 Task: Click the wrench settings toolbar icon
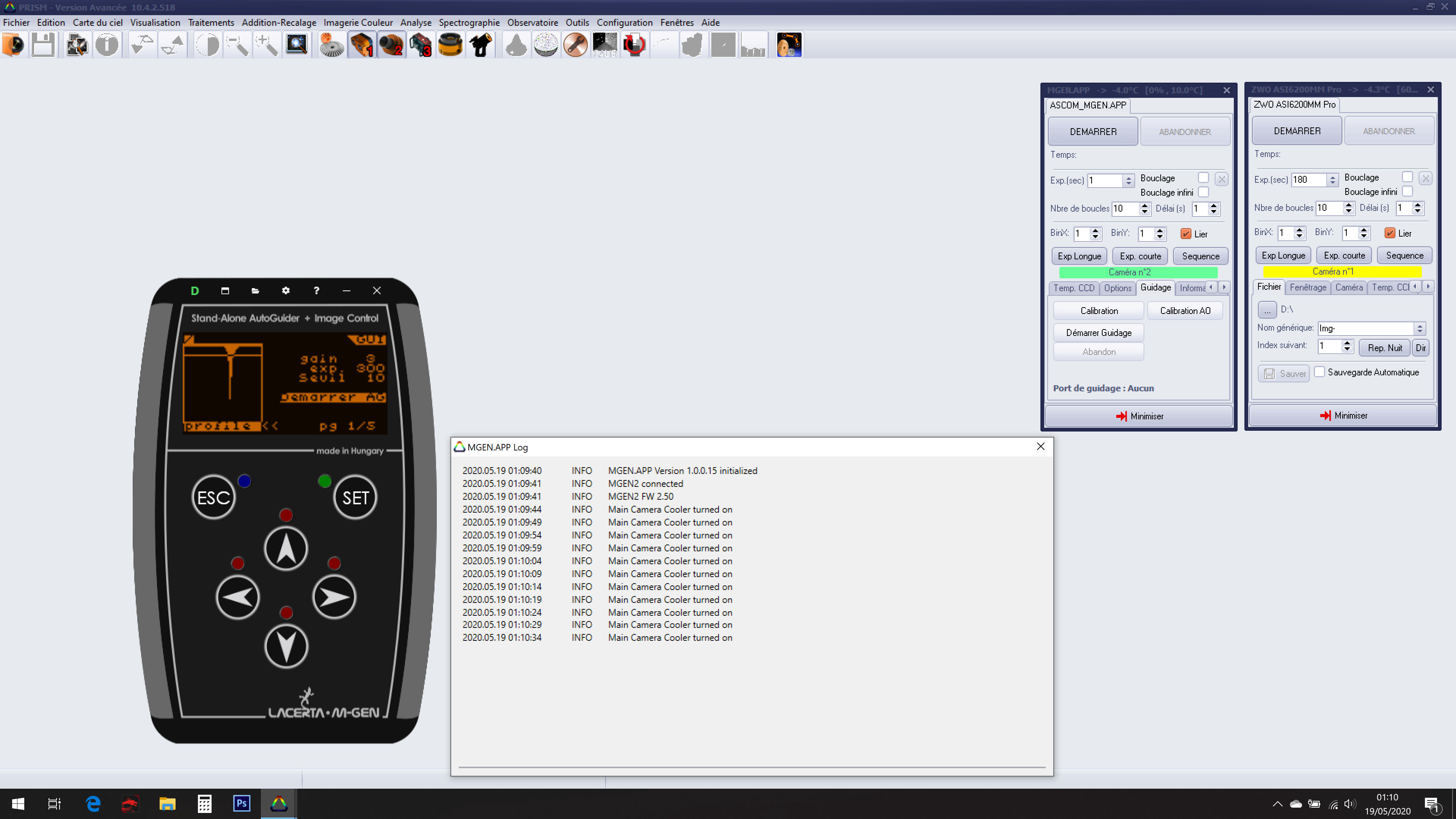tap(576, 45)
